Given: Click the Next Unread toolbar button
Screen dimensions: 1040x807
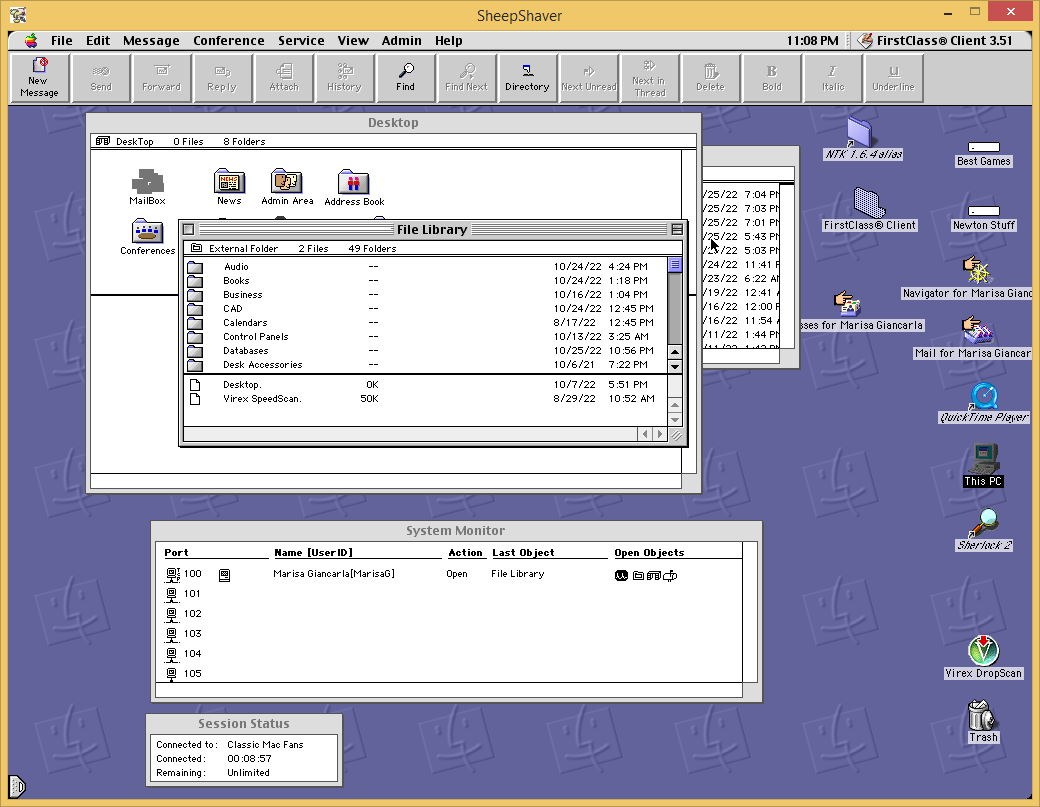Looking at the screenshot, I should pyautogui.click(x=588, y=78).
